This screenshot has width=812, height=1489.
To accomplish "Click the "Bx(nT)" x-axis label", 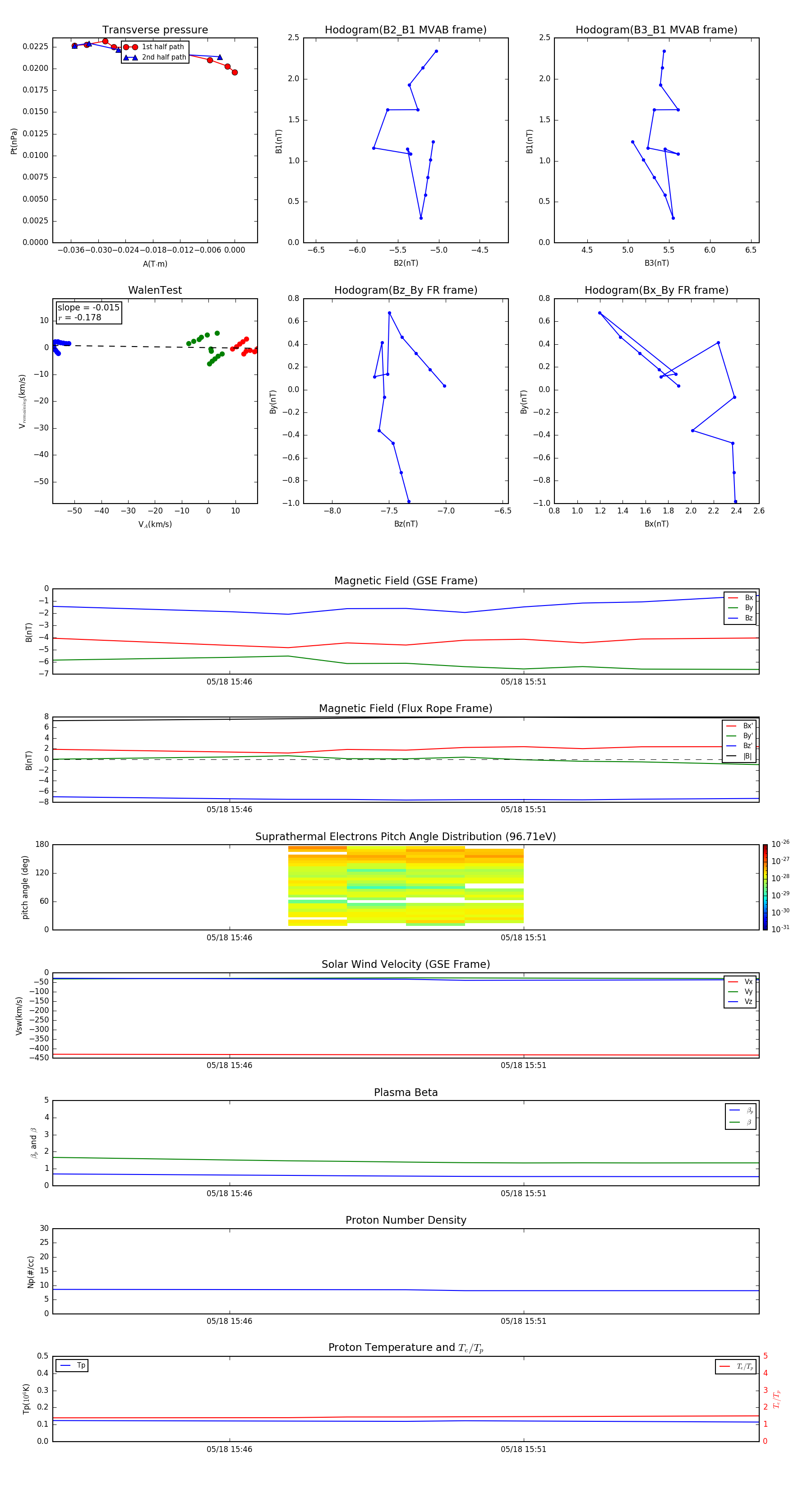I will click(x=656, y=524).
